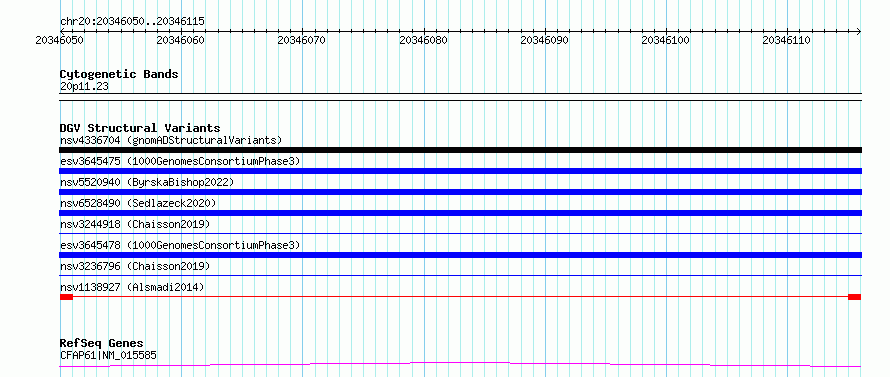Click the blue bar under nsv6528490
This screenshot has height=377, width=890.
coord(460,213)
